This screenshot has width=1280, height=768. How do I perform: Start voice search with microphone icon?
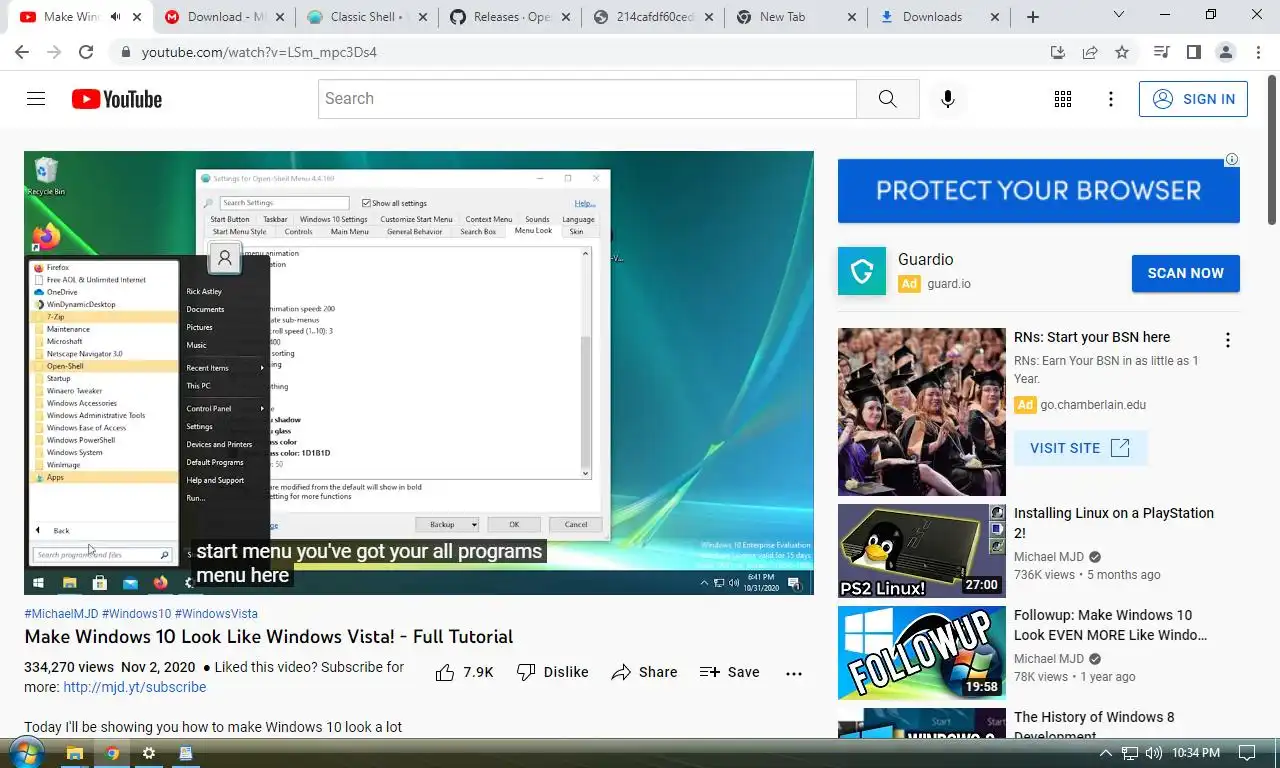pos(948,99)
